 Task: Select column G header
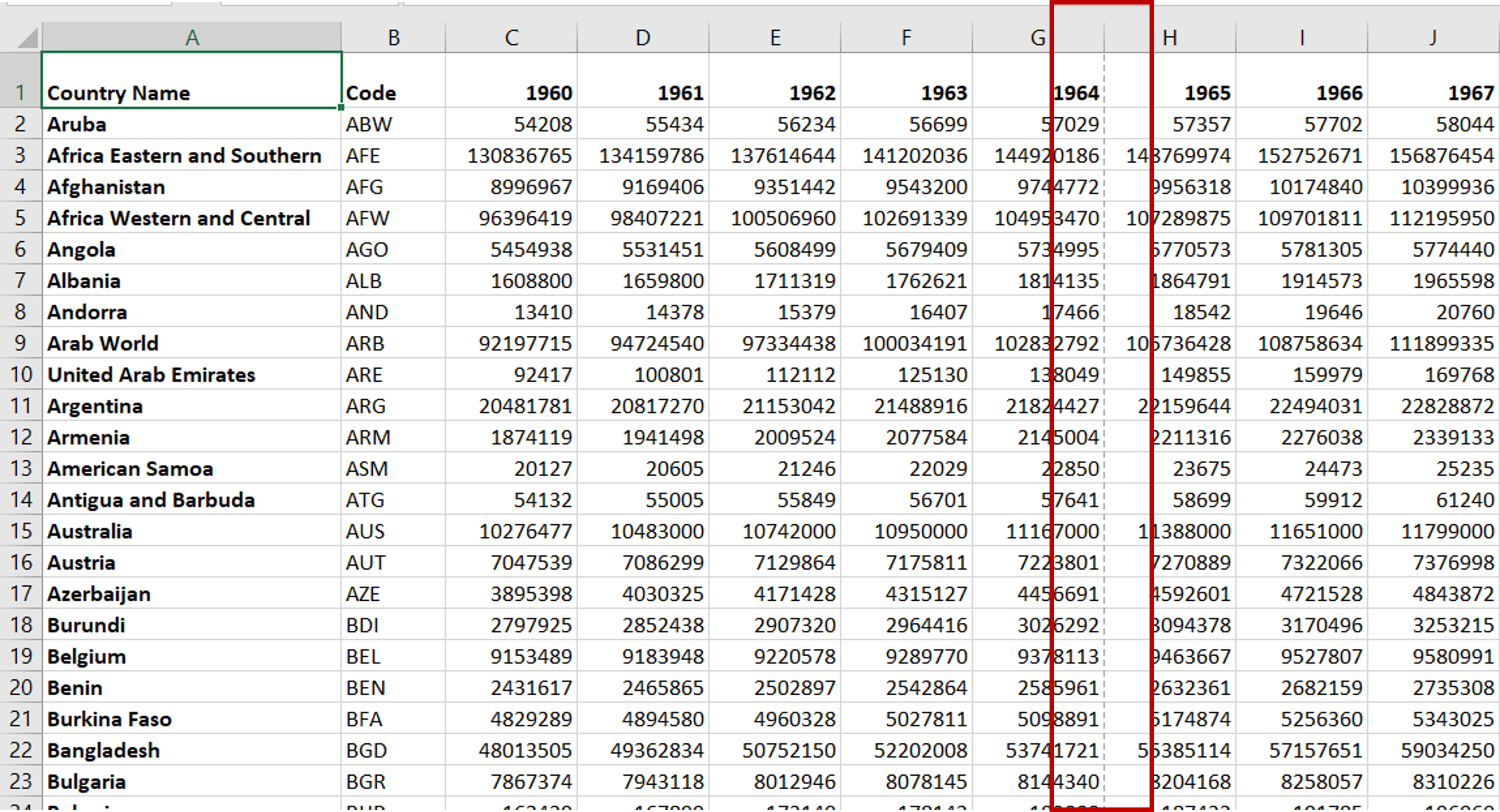point(1038,37)
